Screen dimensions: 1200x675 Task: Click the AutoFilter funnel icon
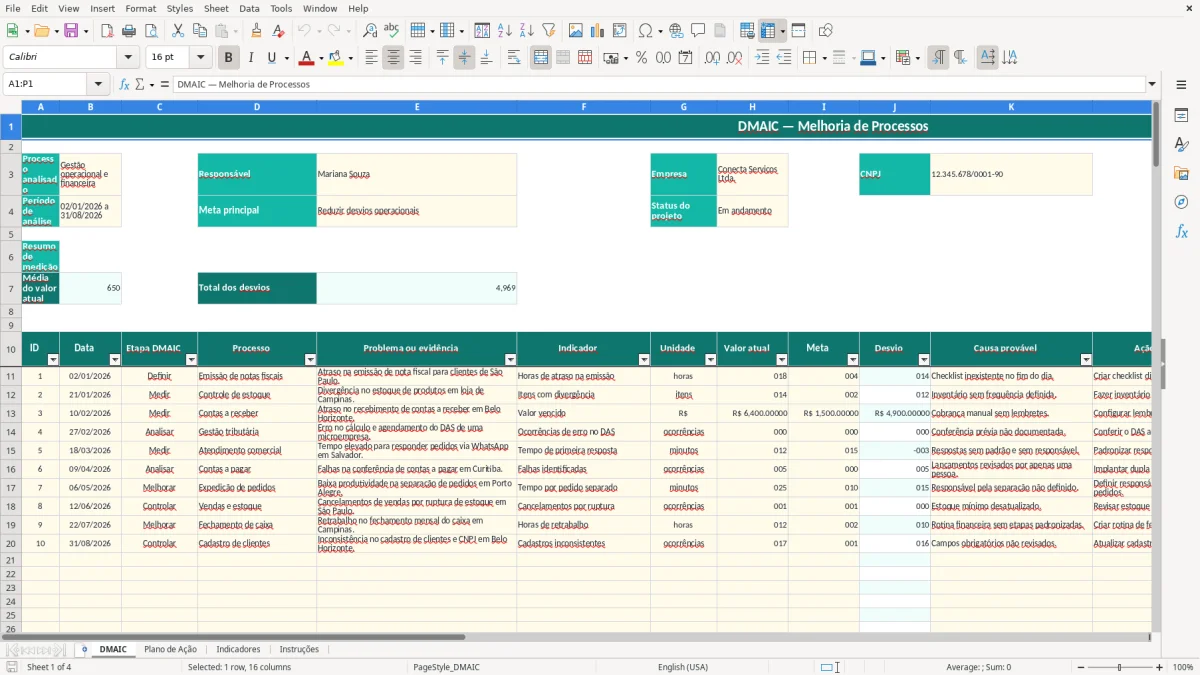pyautogui.click(x=548, y=31)
